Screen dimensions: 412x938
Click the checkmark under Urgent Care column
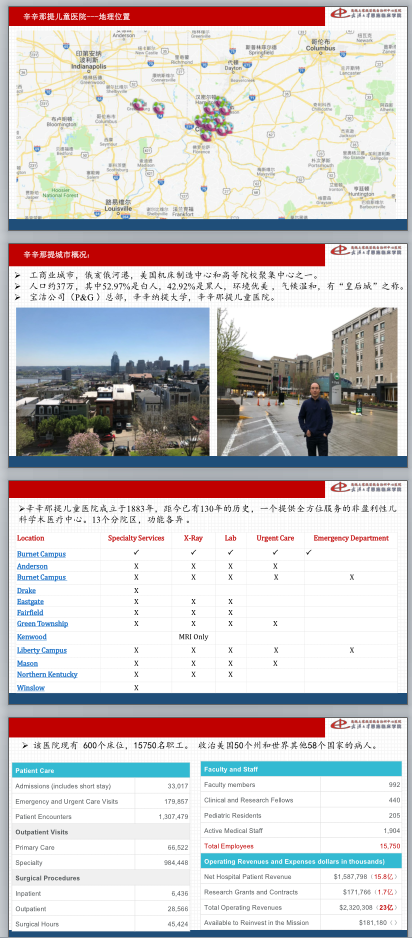tap(275, 553)
